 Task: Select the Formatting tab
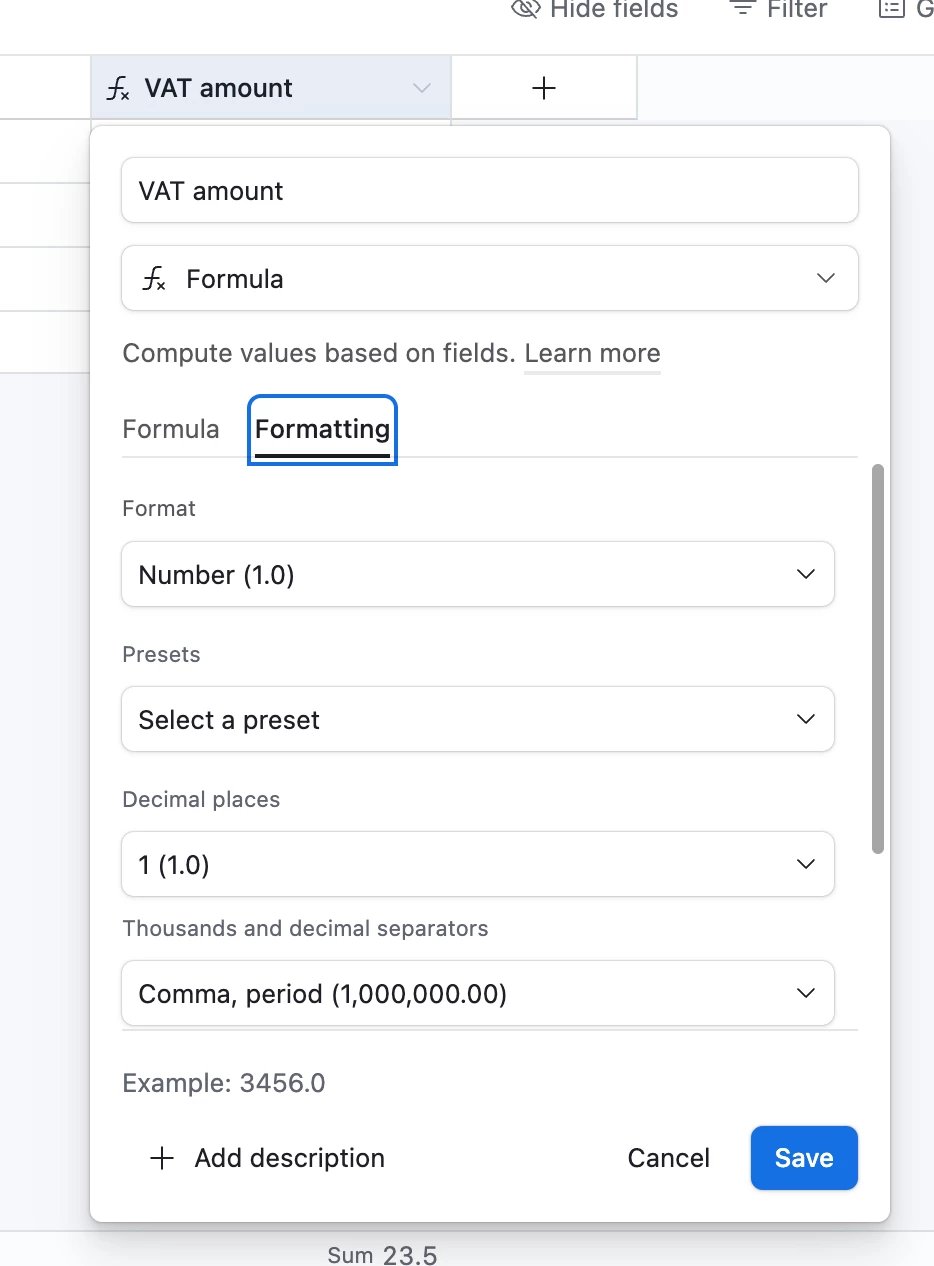322,430
